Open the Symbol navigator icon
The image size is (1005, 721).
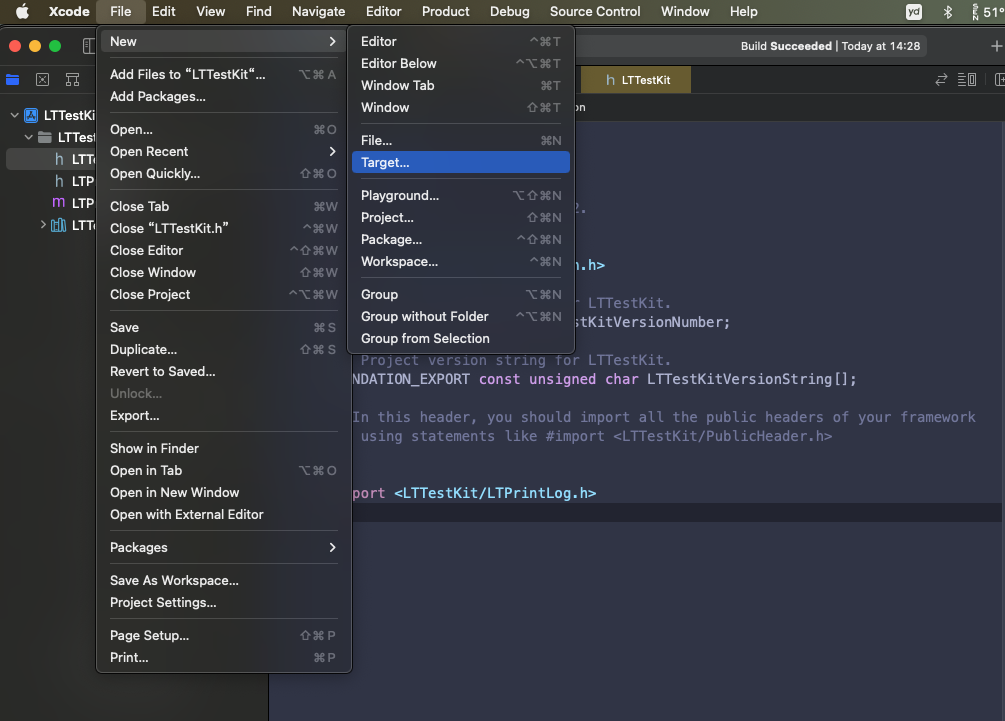click(72, 79)
